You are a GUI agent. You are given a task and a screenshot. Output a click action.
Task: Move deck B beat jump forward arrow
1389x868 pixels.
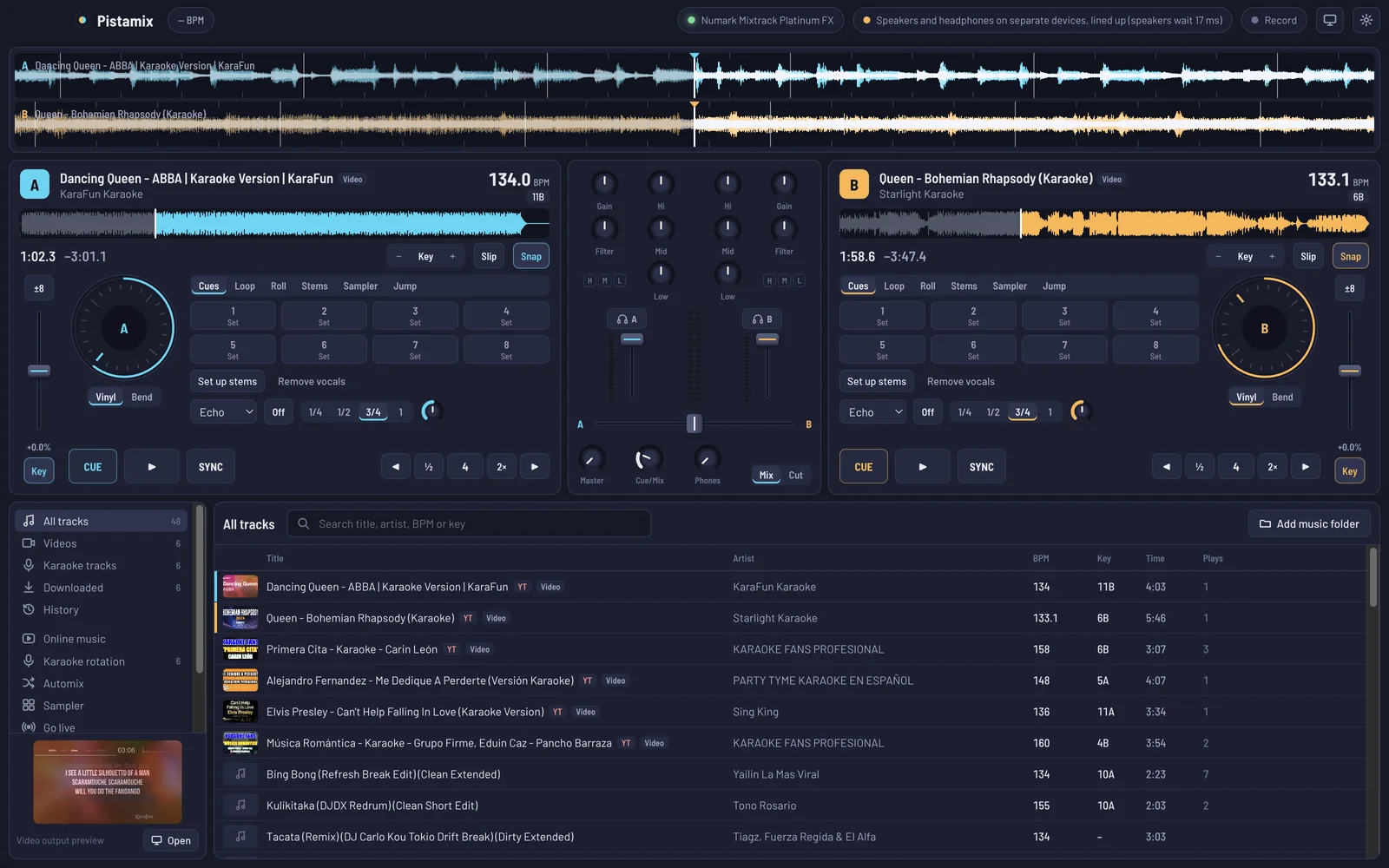tap(1306, 467)
